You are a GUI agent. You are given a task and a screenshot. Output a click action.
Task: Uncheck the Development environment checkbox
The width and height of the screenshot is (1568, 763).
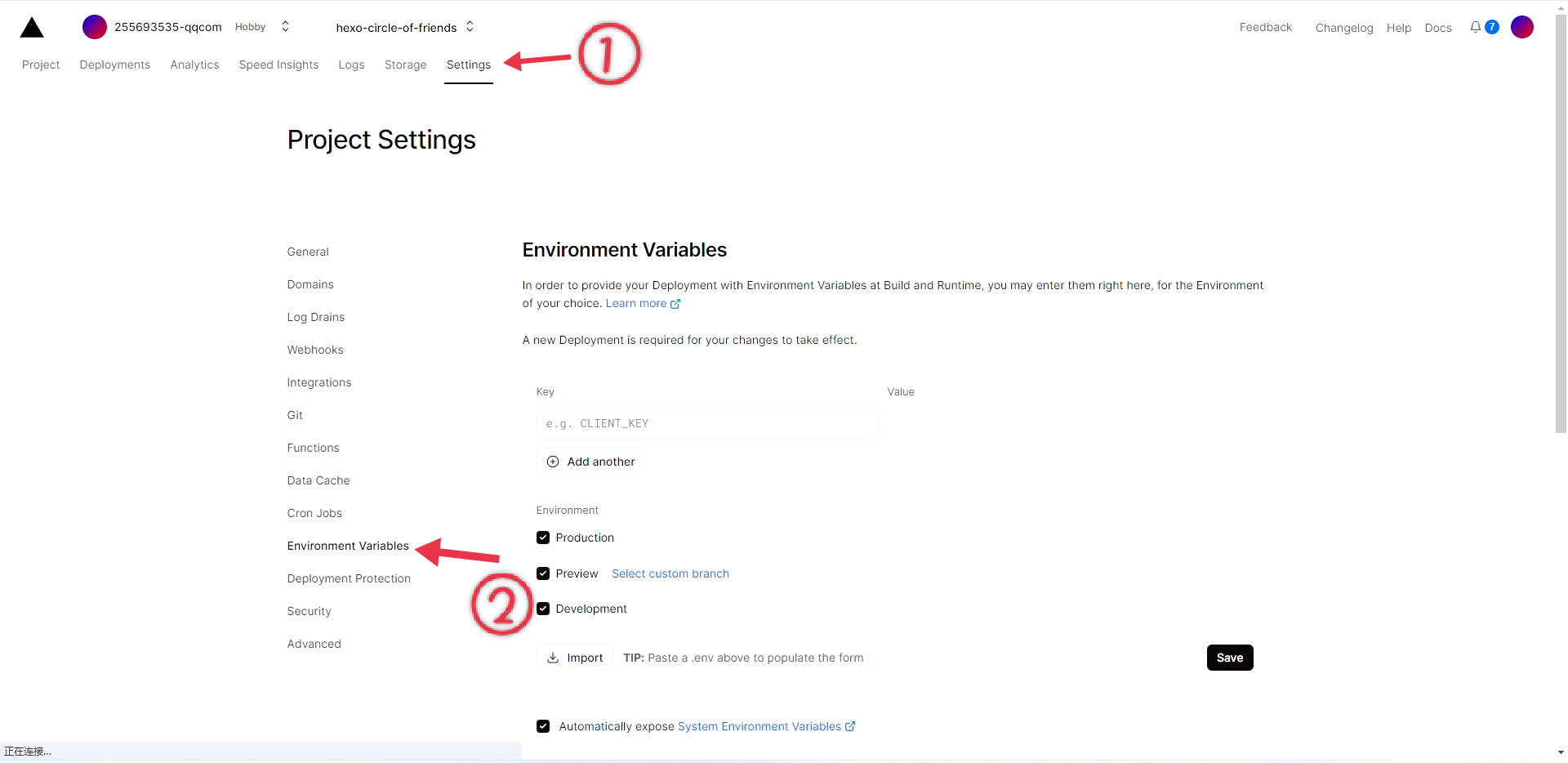(x=543, y=609)
